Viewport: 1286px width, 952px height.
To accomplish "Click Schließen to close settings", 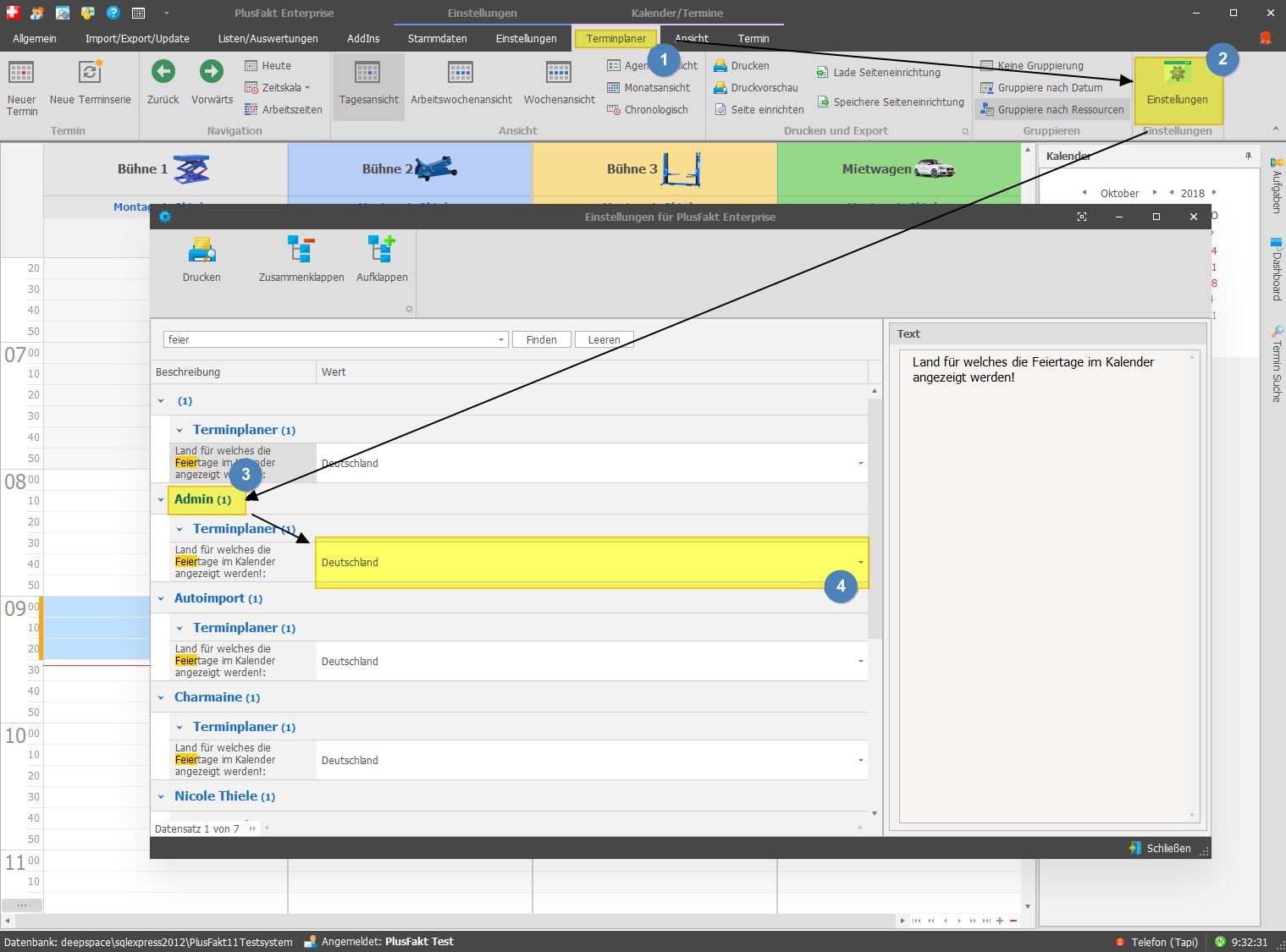I will tap(1160, 848).
